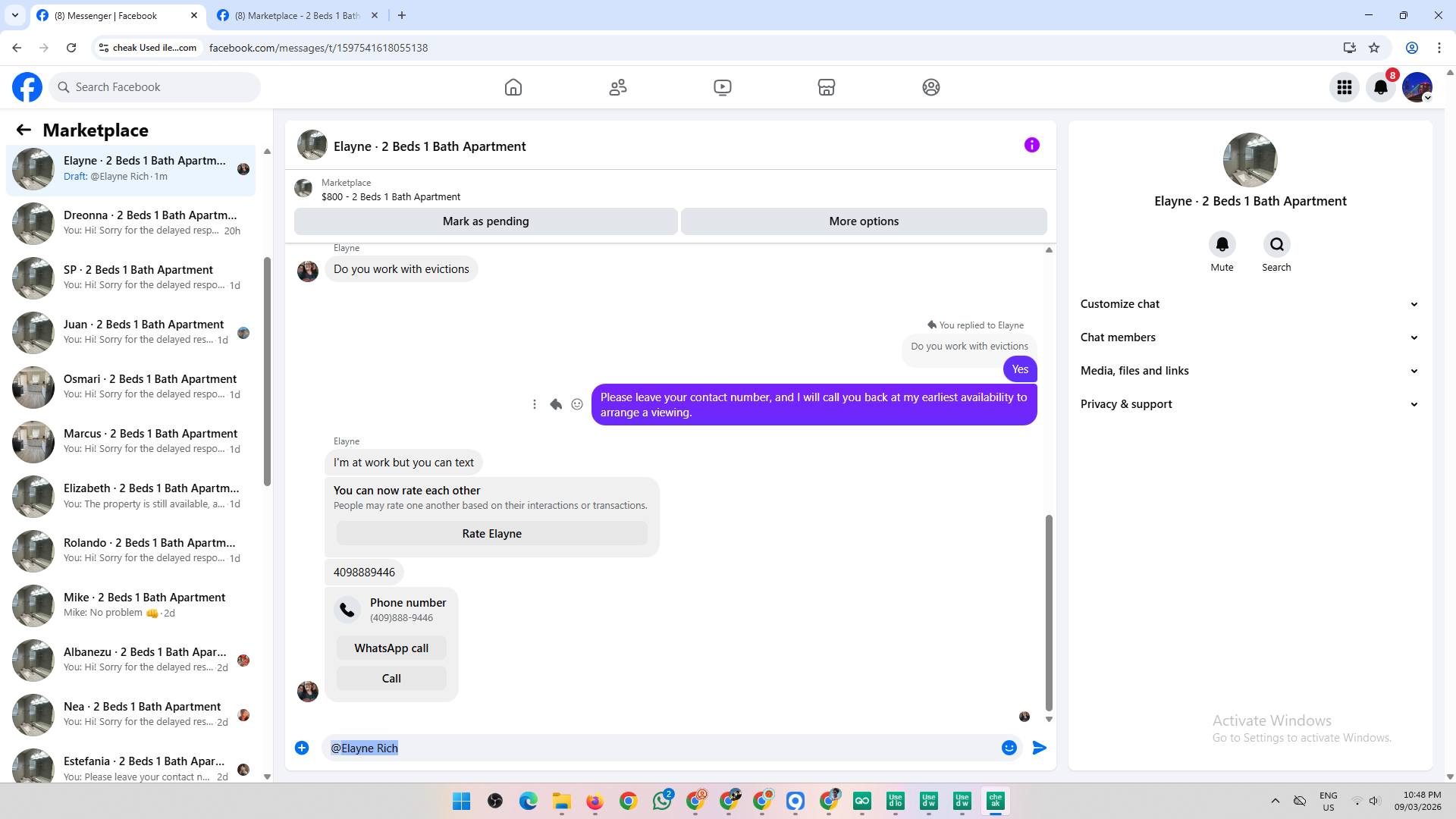This screenshot has height=819, width=1456.
Task: Open the Marketplace storefront icon in the top nav
Action: 827,87
